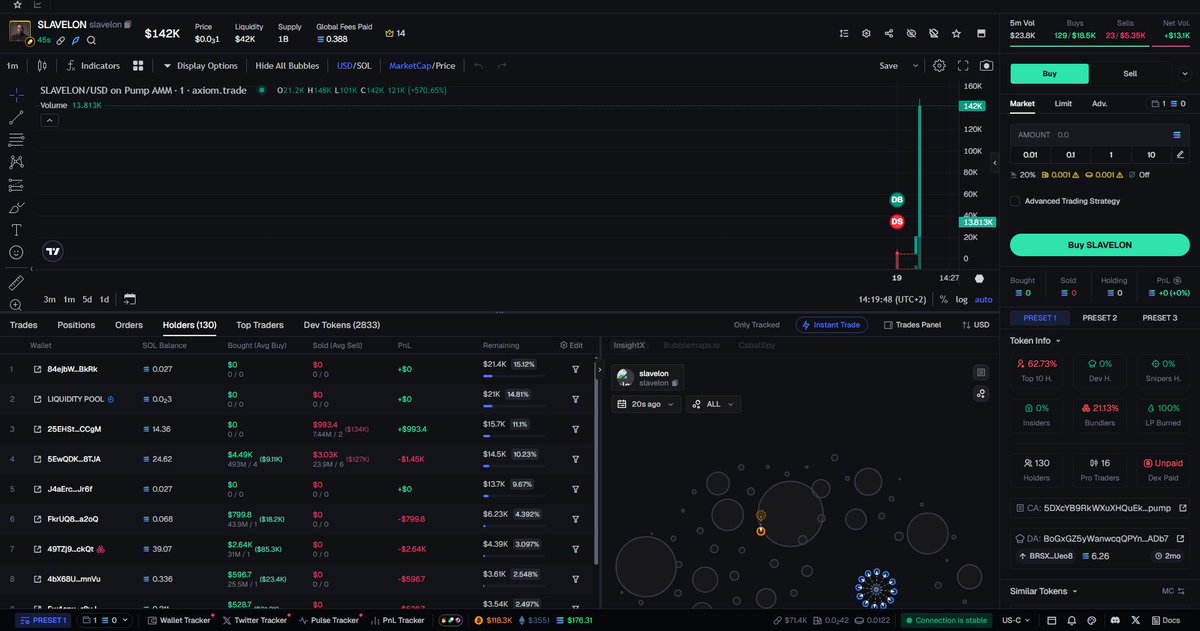
Task: Open the 20s ago time dropdown
Action: (646, 404)
